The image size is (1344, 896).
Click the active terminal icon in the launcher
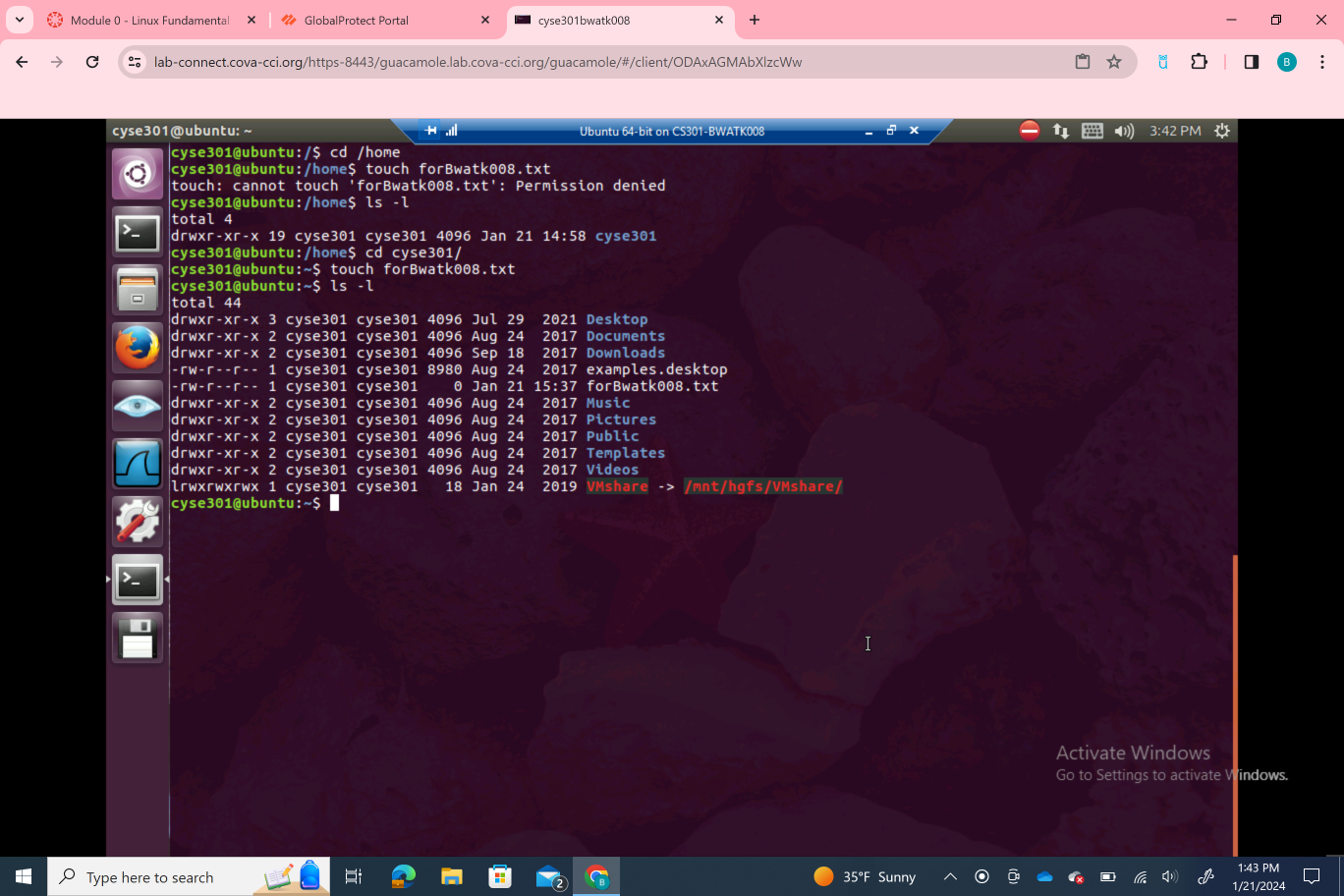pyautogui.click(x=138, y=581)
